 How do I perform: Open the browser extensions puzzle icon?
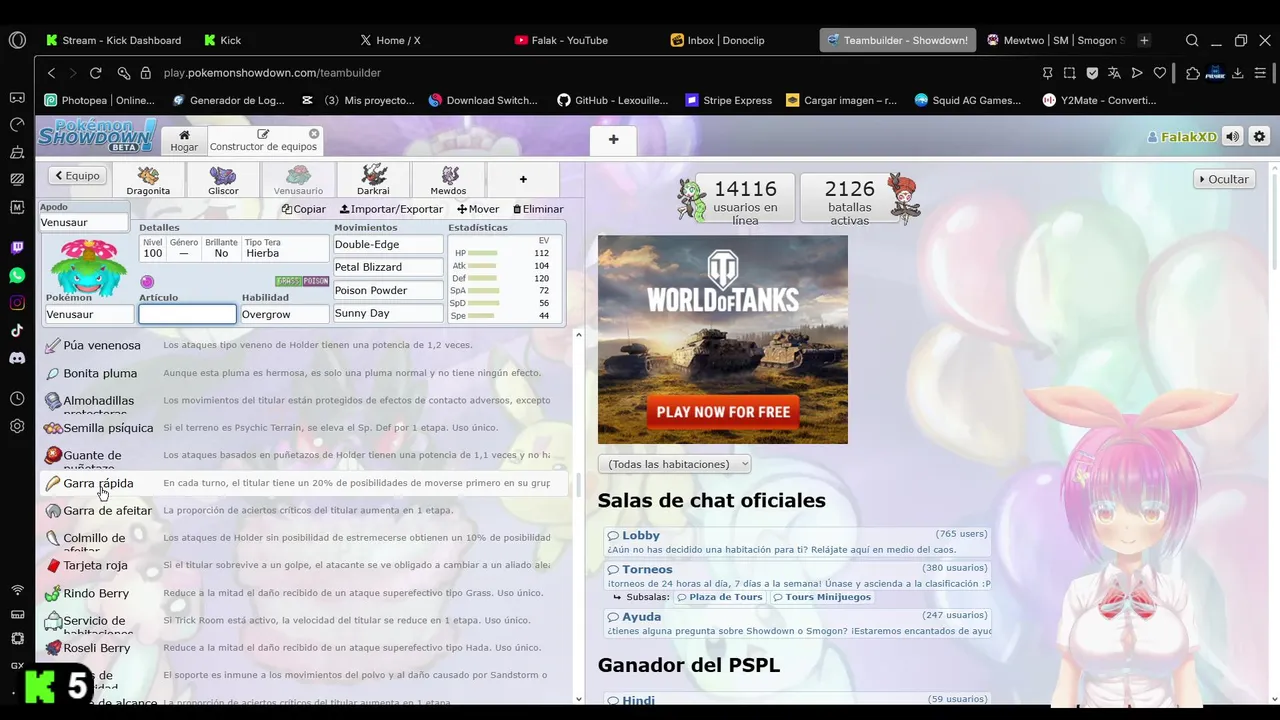tap(1192, 73)
